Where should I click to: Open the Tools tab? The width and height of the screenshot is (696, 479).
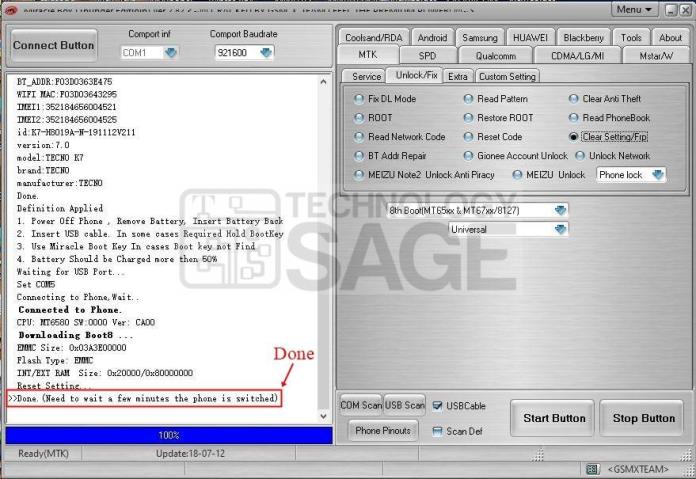pos(631,38)
